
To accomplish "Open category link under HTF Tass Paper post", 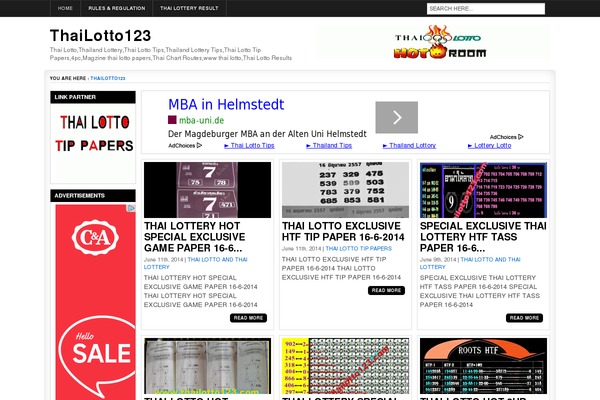I will (x=470, y=263).
